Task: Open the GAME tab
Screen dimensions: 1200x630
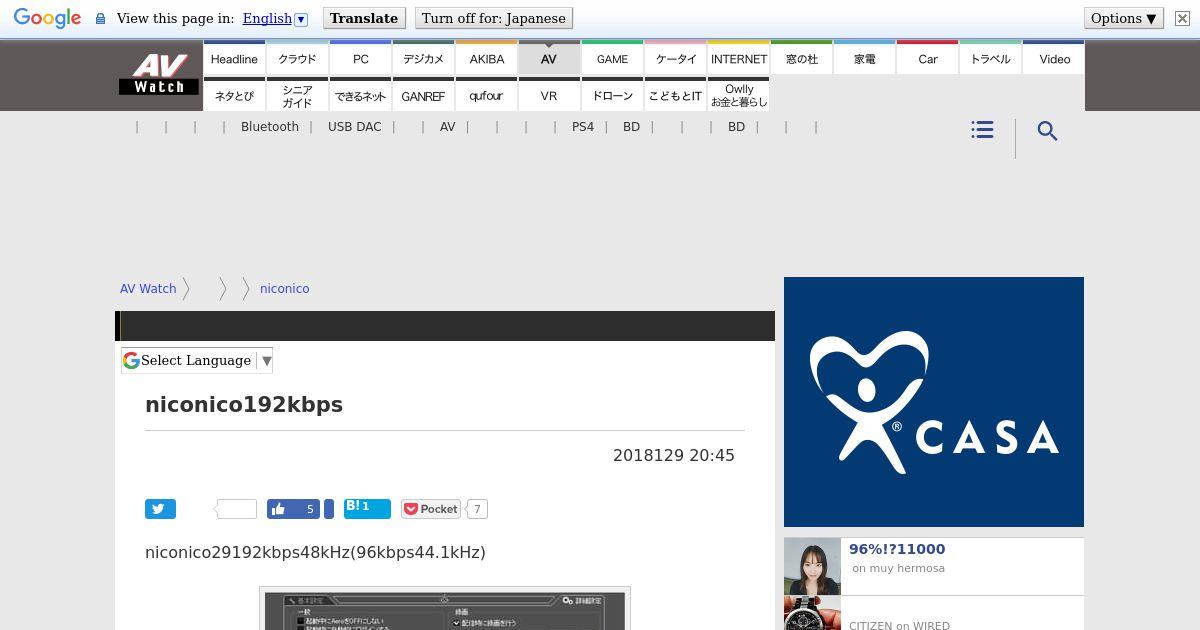Action: [612, 58]
